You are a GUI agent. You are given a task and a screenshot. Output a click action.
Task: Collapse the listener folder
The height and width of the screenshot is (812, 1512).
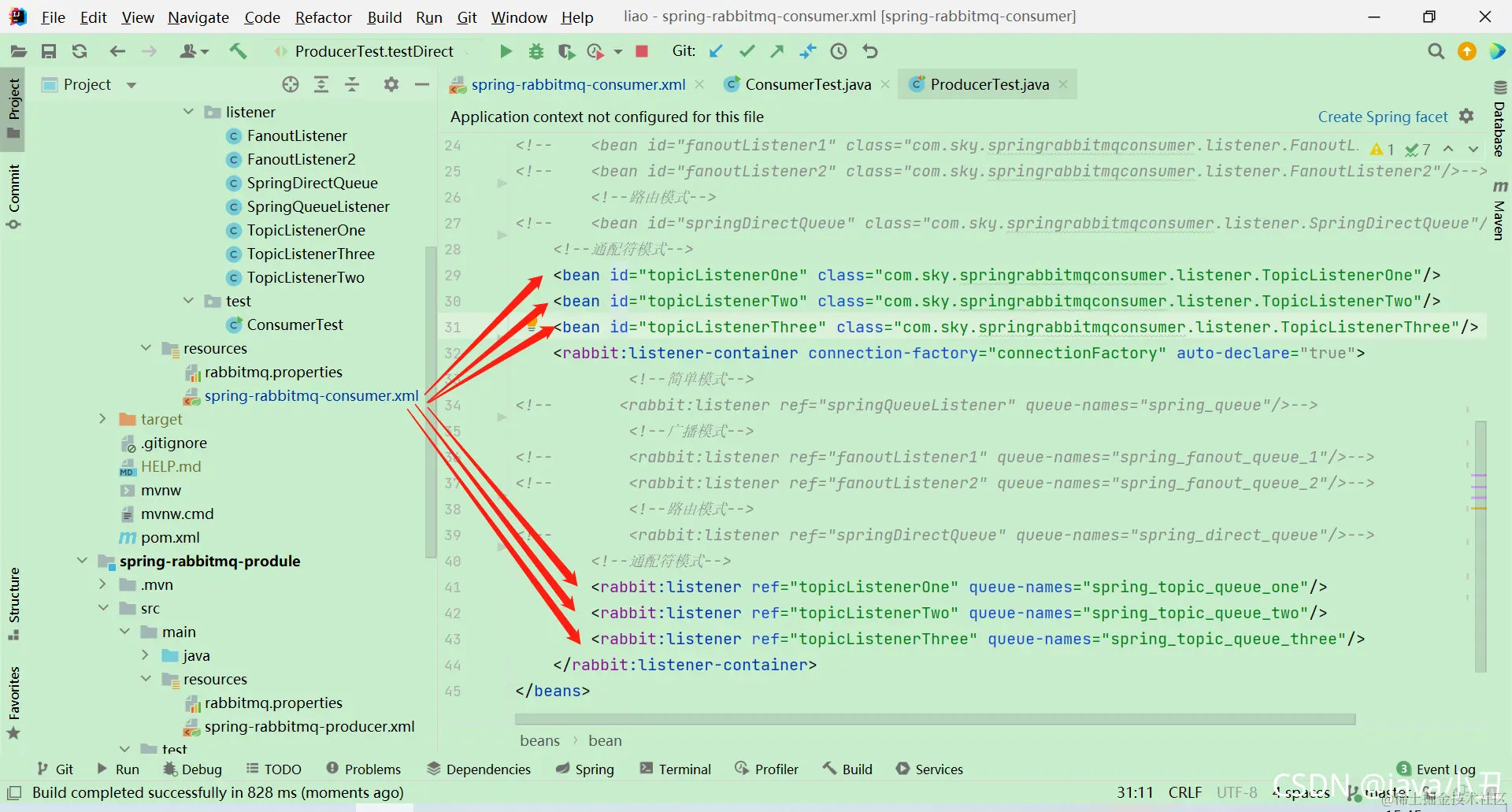point(188,112)
